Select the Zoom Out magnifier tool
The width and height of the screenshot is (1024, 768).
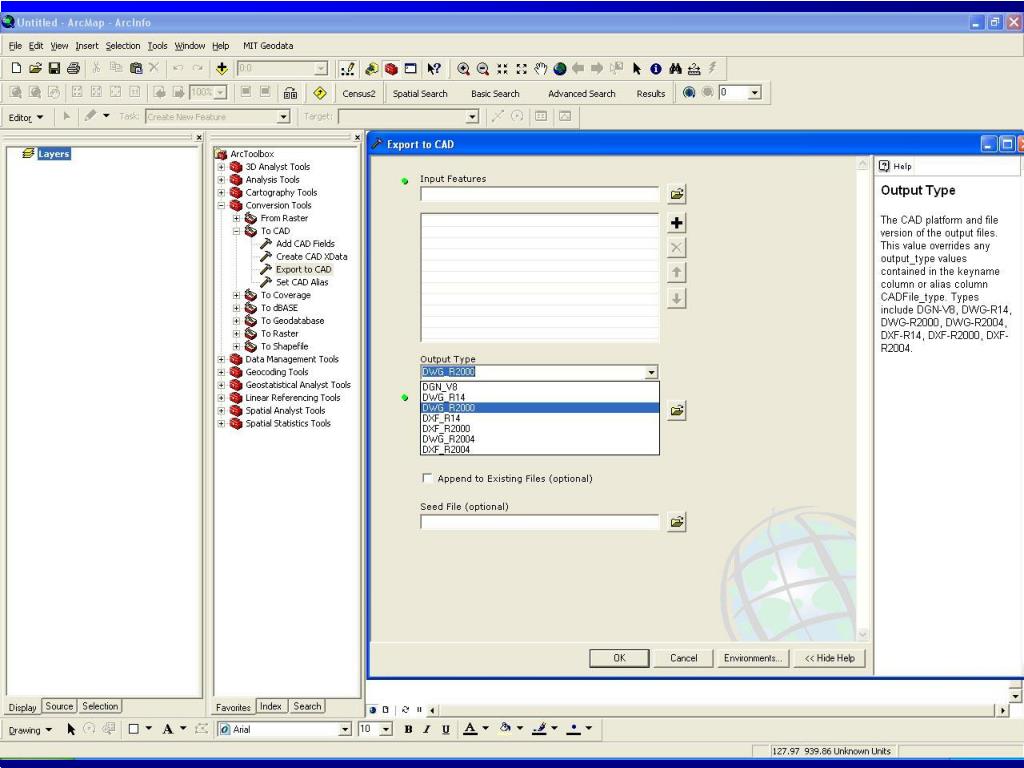(483, 69)
